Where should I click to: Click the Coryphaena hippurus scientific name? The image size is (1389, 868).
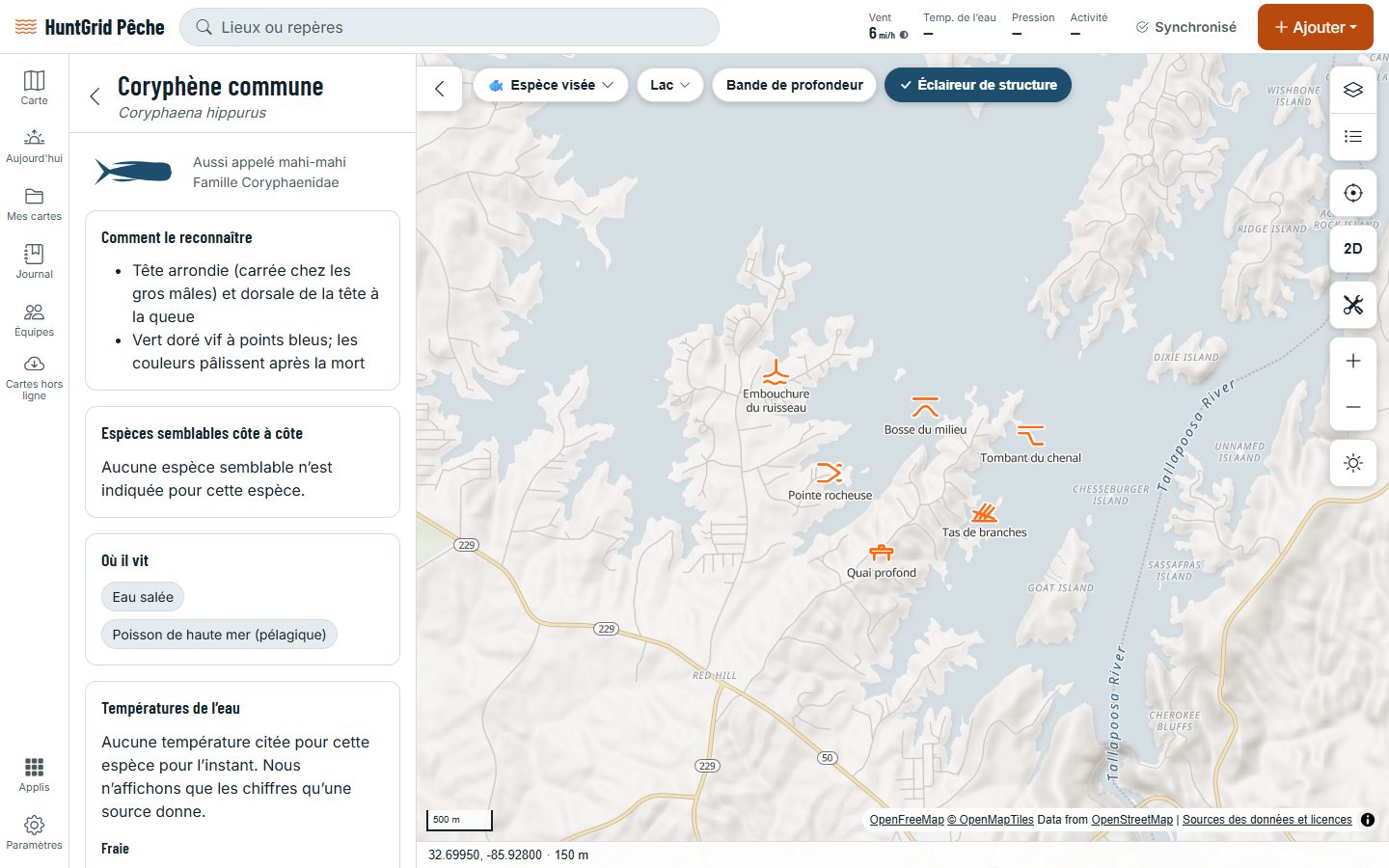coord(192,113)
